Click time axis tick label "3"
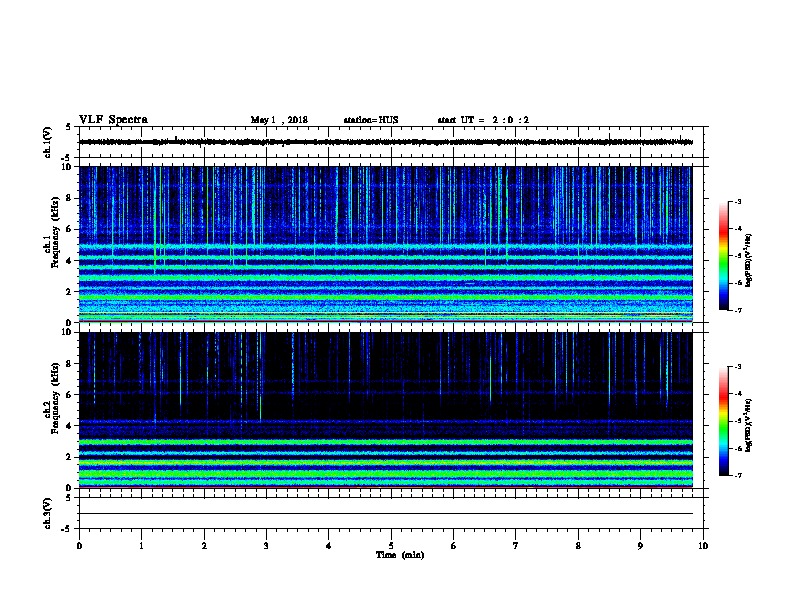 266,546
